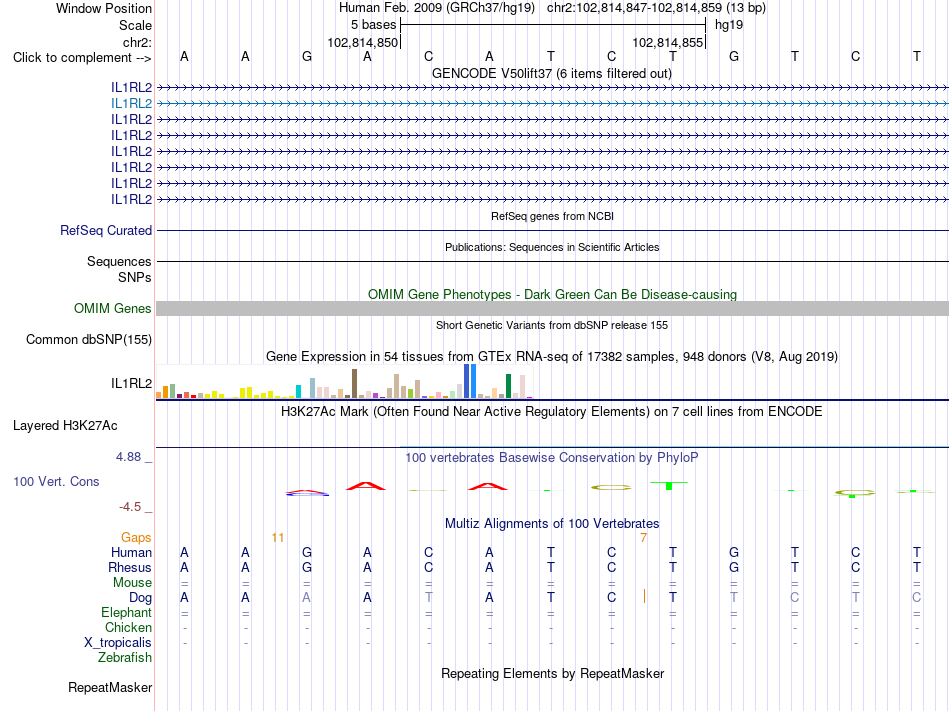Click the tall blue bars in the GTEx chart
Viewport: 950px width, 711px height.
click(x=470, y=382)
